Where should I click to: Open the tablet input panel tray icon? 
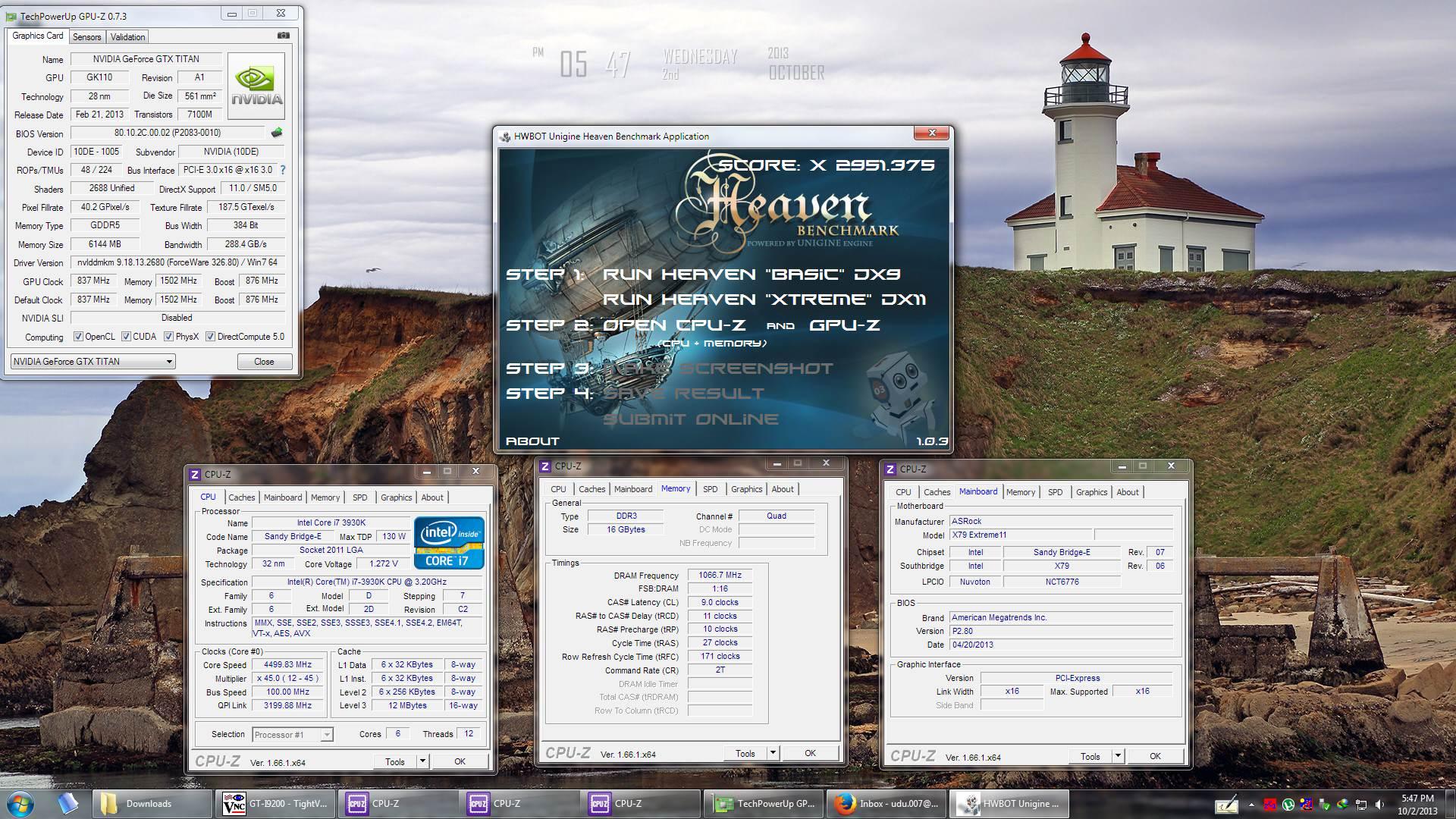click(1226, 805)
